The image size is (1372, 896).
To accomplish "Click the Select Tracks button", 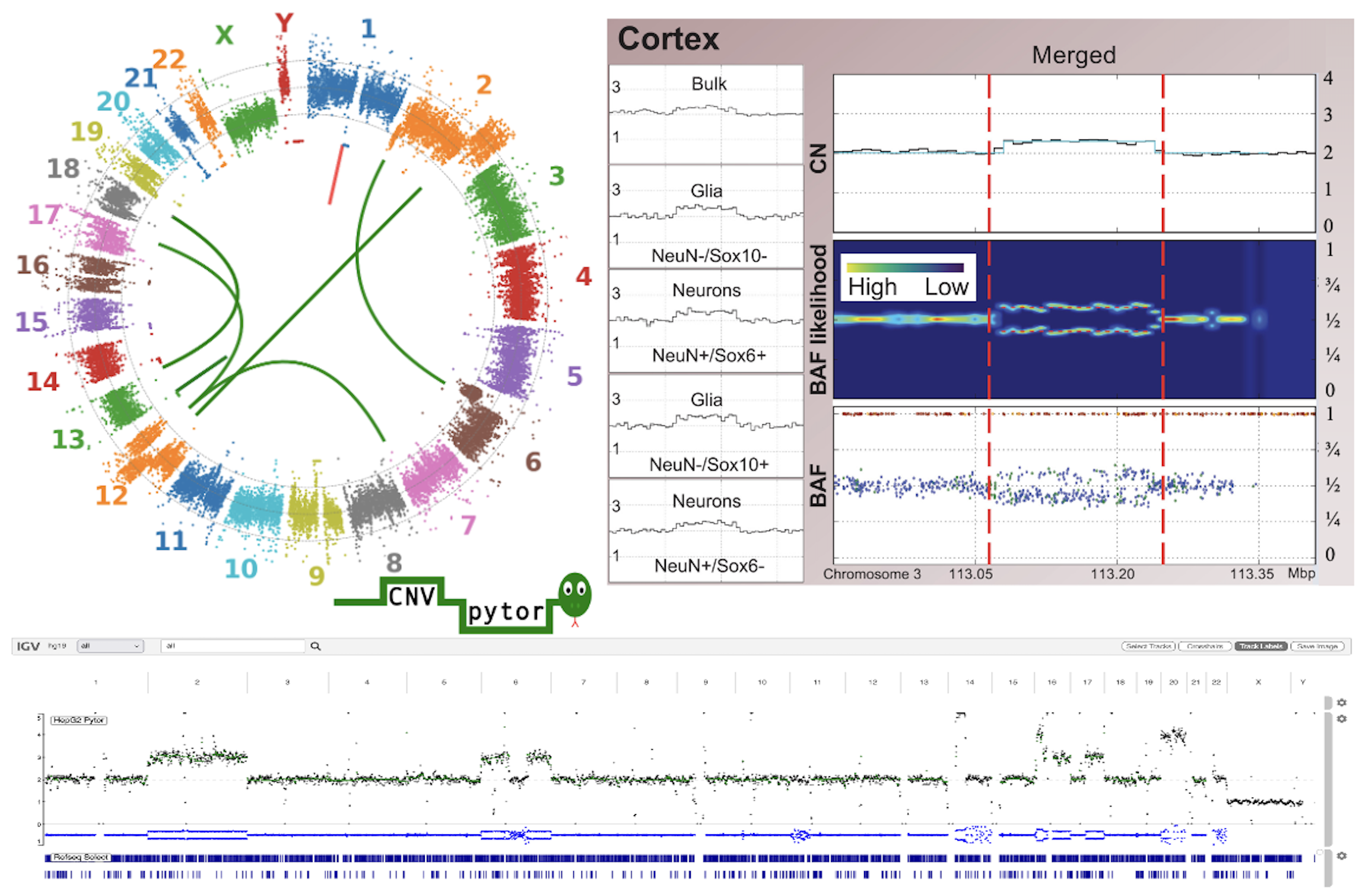I will (1149, 646).
